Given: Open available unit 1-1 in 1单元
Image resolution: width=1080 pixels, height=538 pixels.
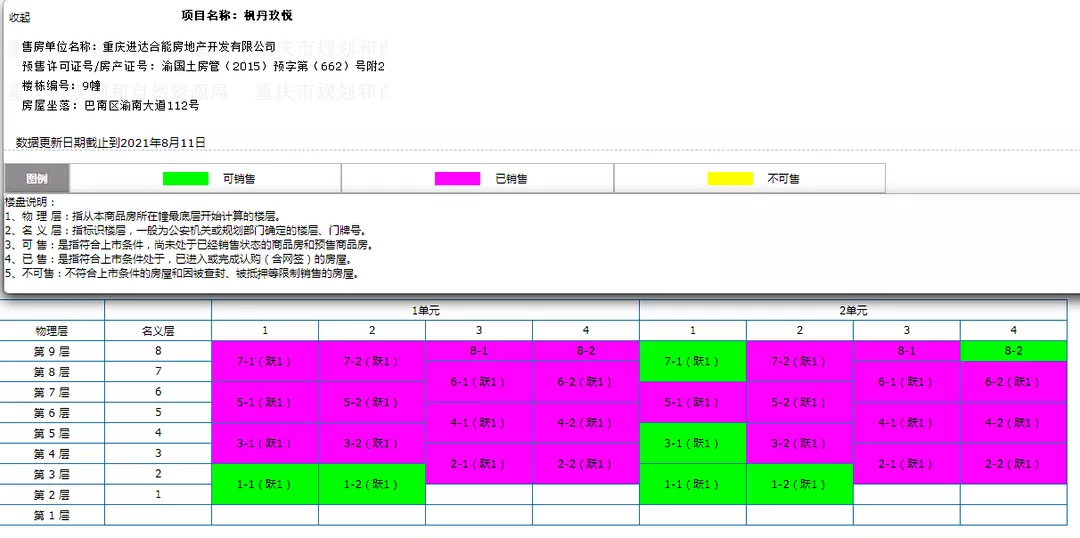Looking at the screenshot, I should [265, 484].
